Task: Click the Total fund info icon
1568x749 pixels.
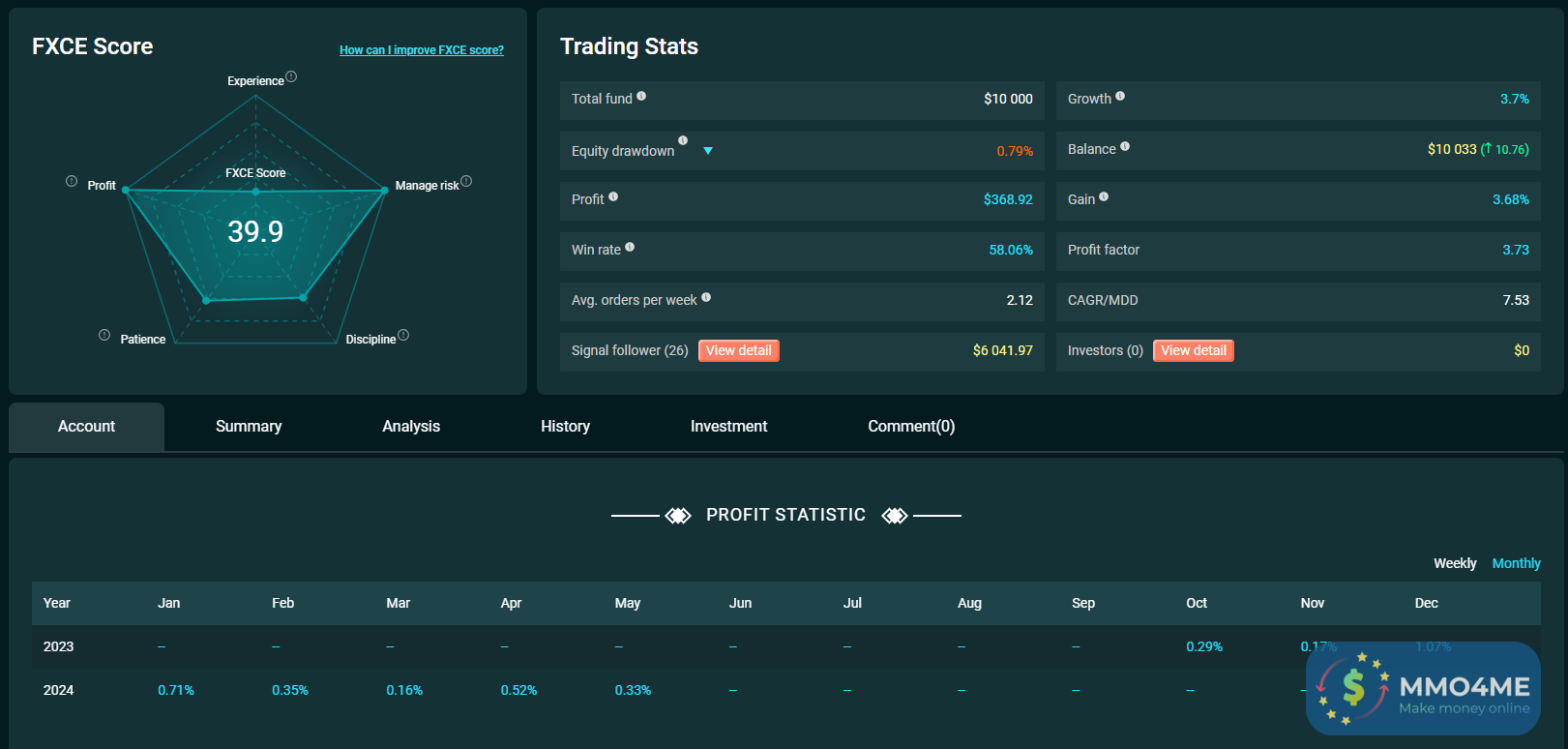Action: click(x=641, y=96)
